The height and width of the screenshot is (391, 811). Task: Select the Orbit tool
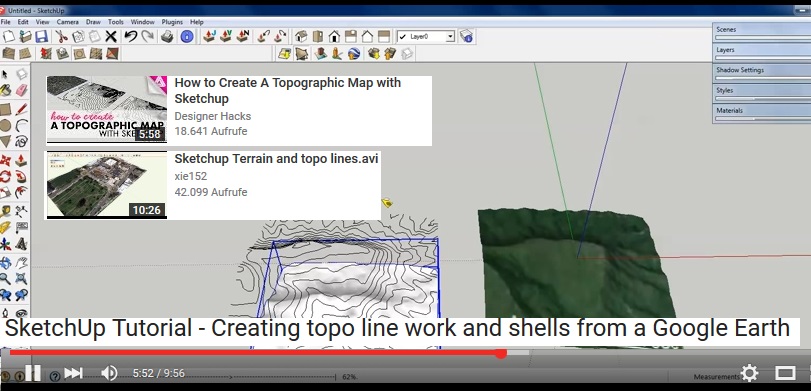tap(6, 262)
